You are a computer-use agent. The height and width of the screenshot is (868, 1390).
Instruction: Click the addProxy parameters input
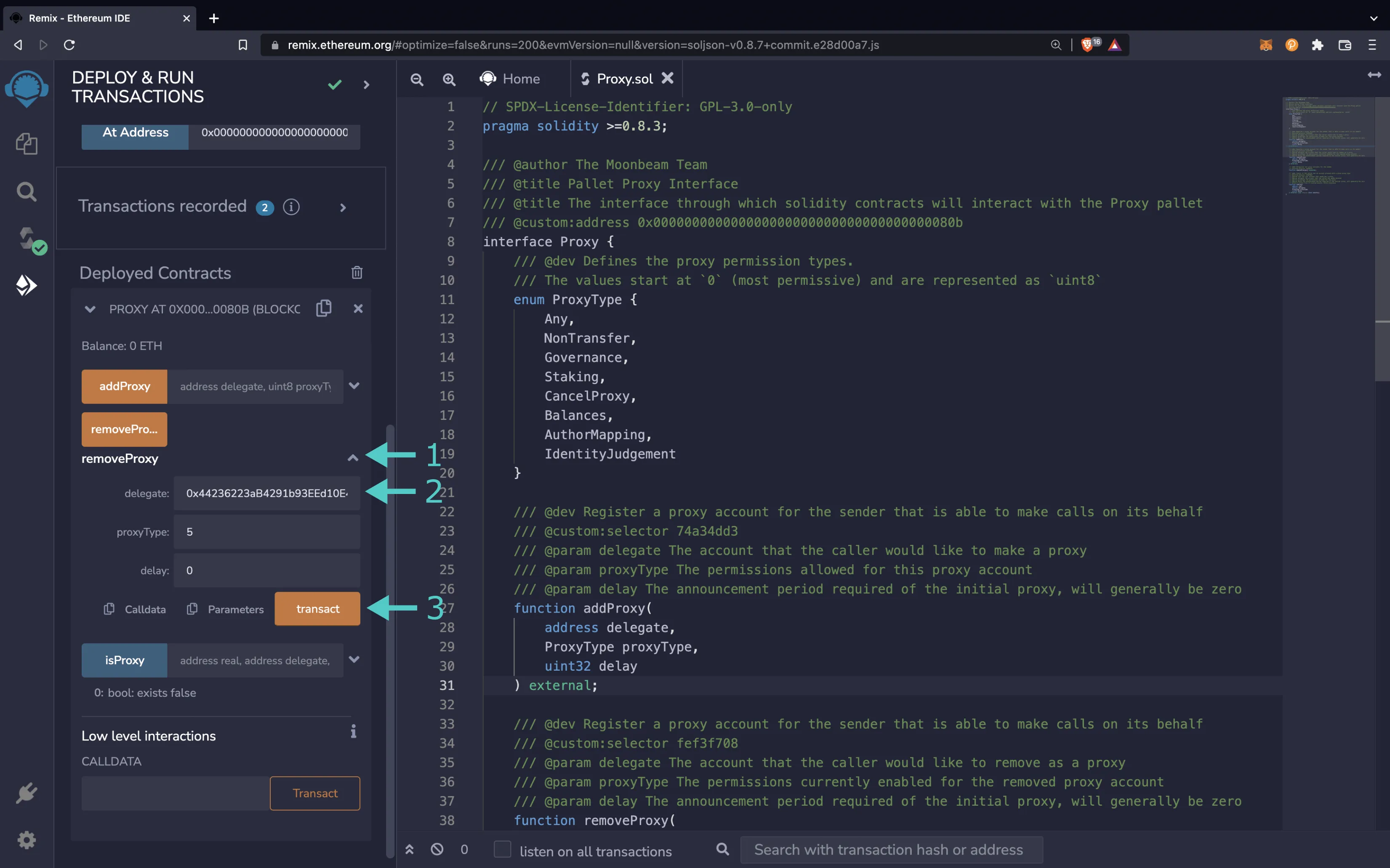pos(256,386)
